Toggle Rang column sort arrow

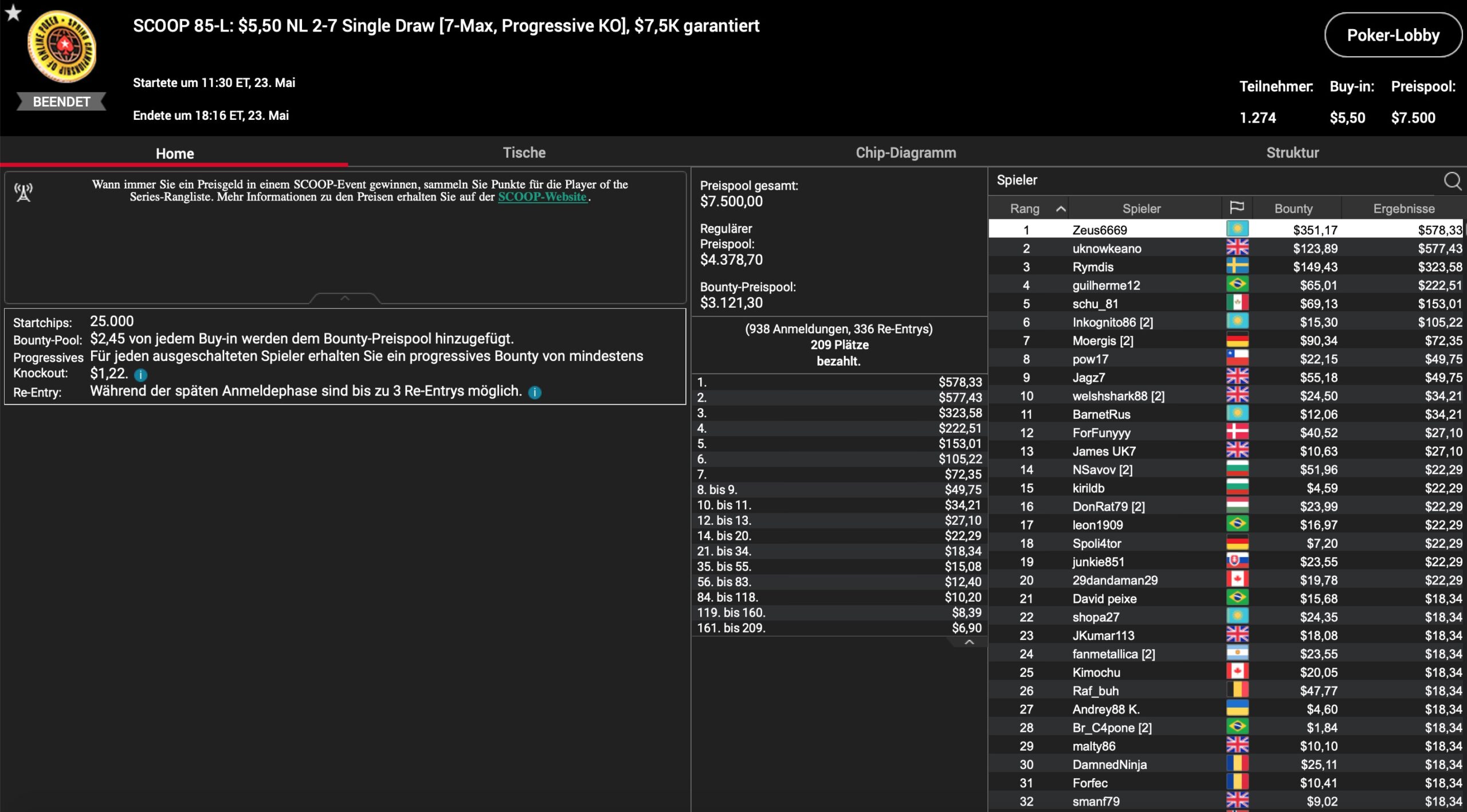1061,209
